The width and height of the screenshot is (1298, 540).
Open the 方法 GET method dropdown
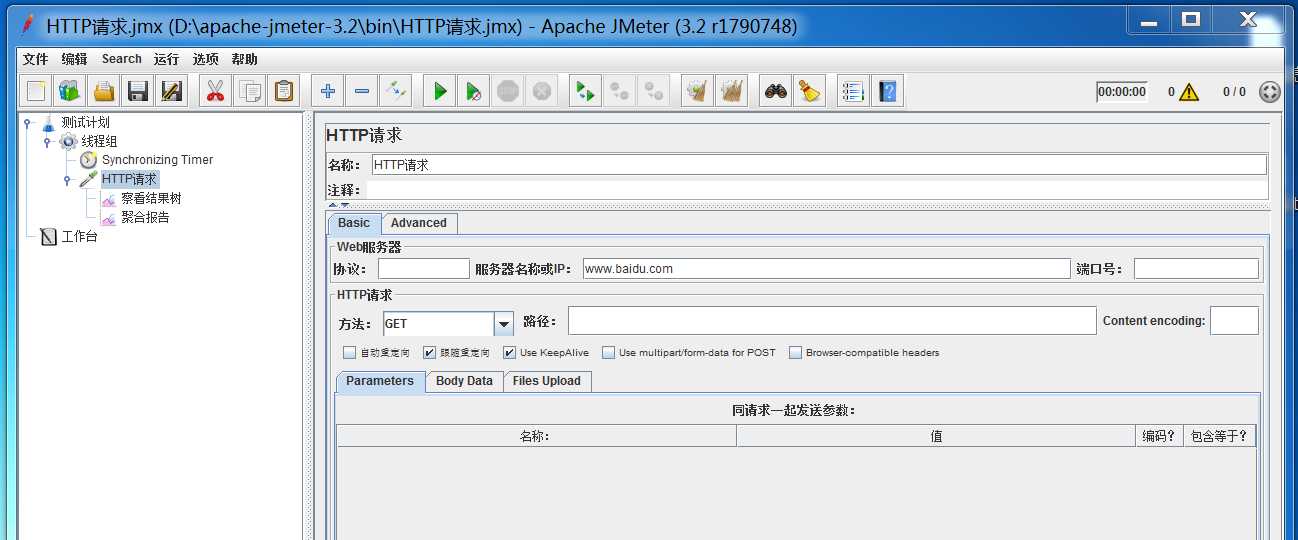click(504, 324)
